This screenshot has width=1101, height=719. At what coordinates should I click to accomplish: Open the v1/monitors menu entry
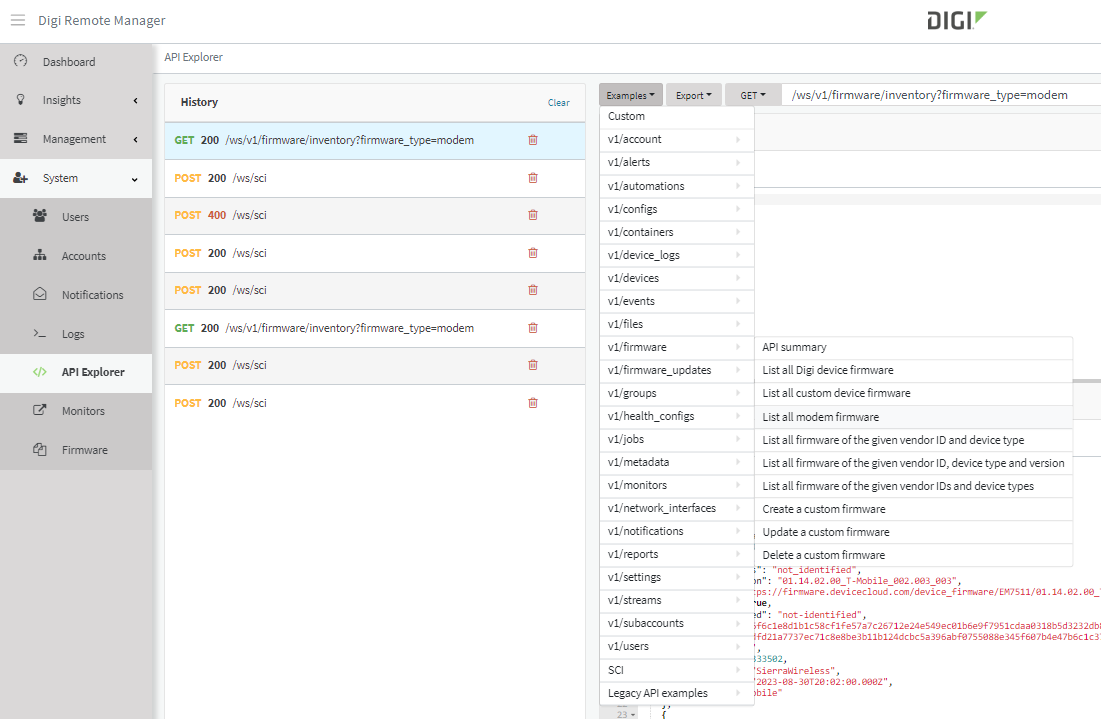click(x=676, y=485)
